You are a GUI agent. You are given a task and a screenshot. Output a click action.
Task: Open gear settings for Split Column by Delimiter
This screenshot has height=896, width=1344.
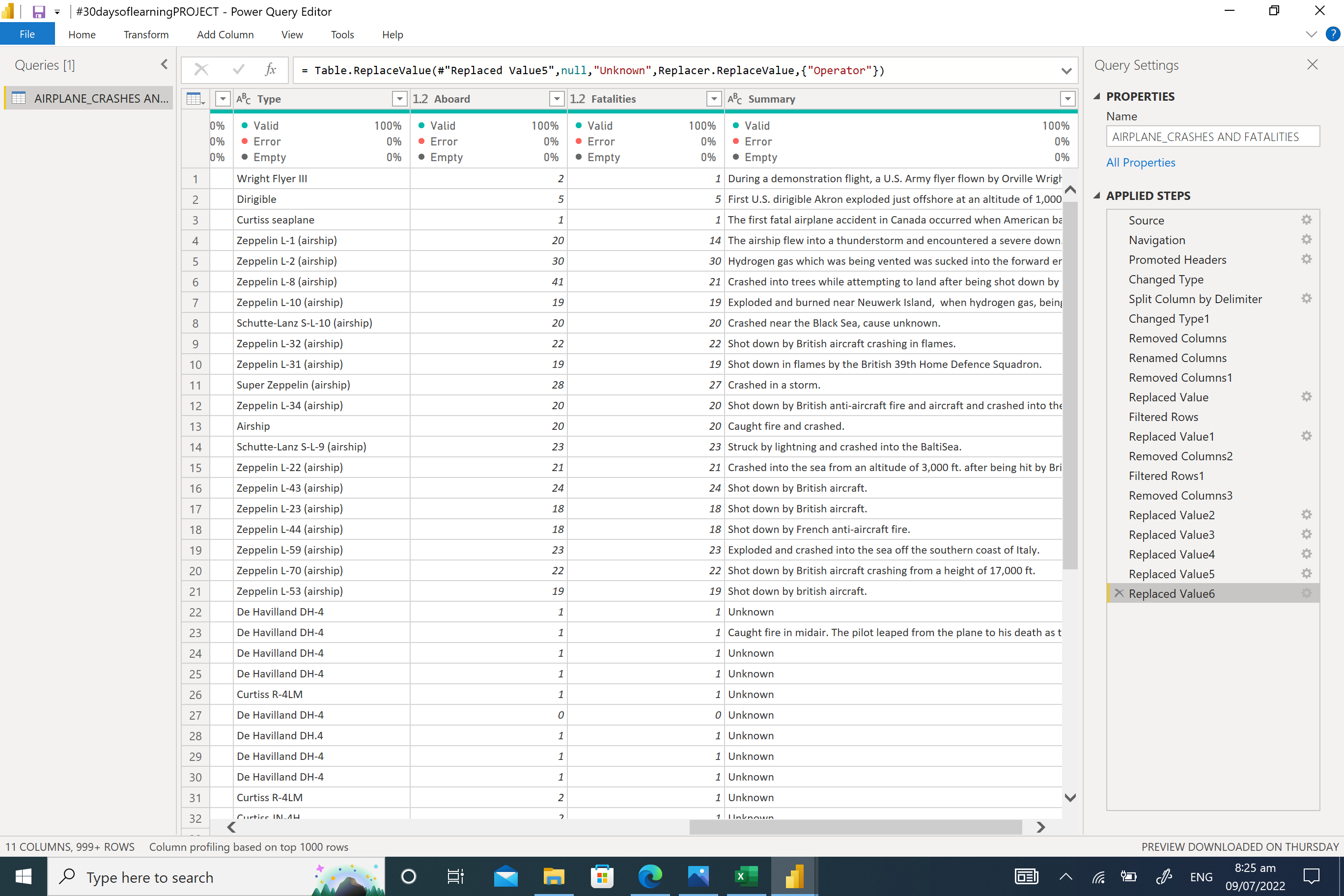[x=1307, y=298]
